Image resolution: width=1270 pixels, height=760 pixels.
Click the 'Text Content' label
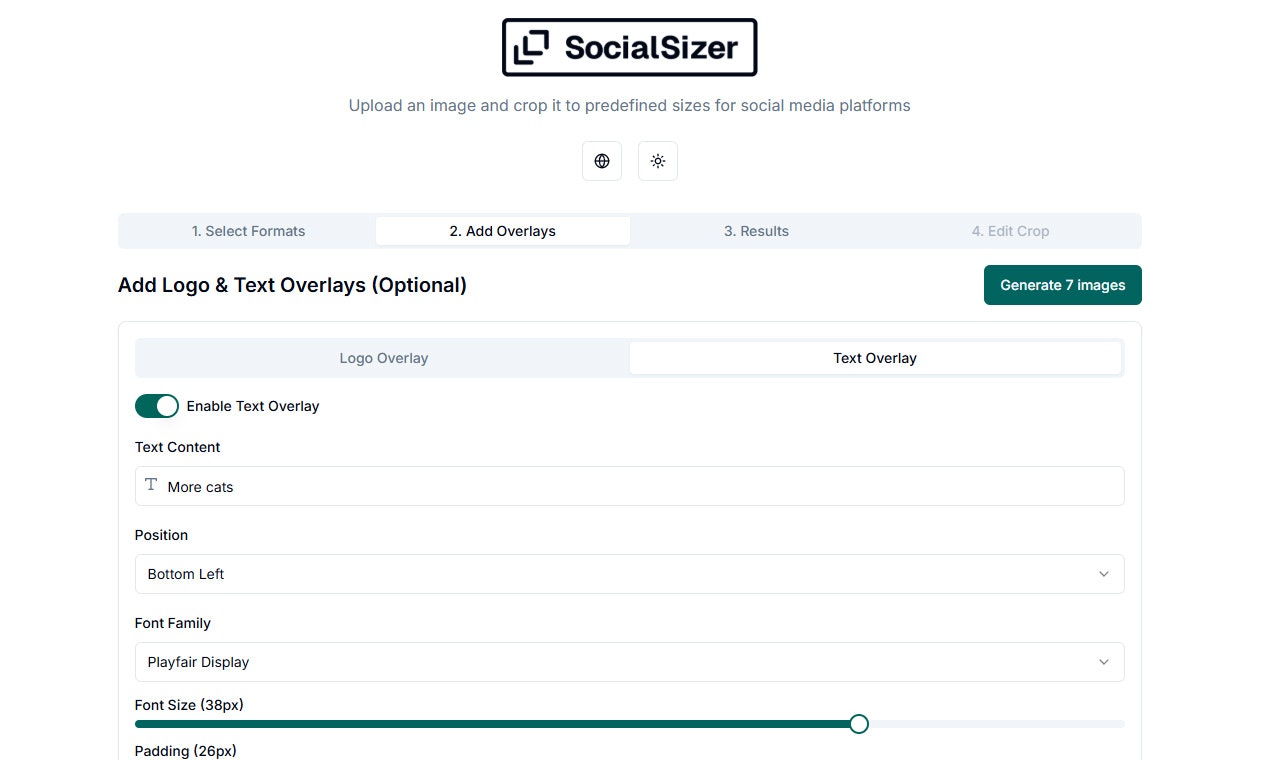click(178, 447)
